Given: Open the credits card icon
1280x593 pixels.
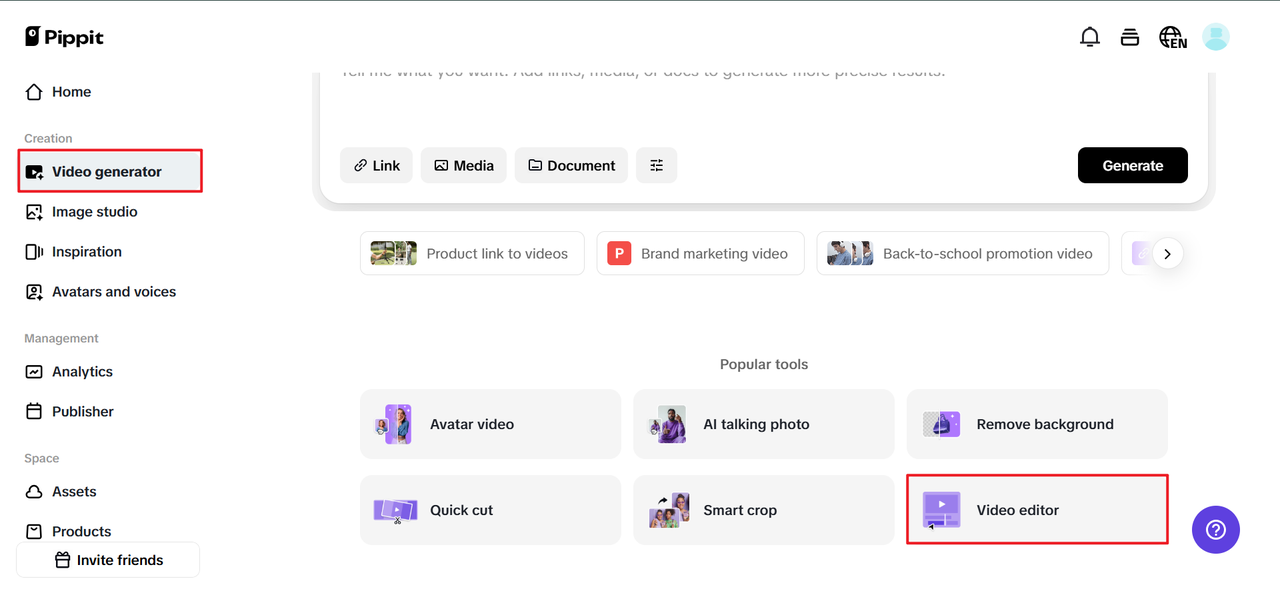Looking at the screenshot, I should point(1130,37).
